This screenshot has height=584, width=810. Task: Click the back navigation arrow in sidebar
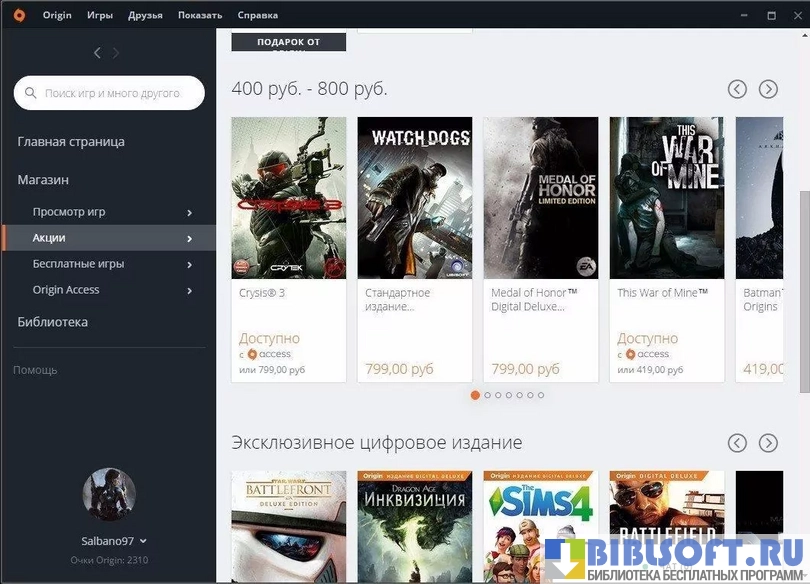(97, 53)
